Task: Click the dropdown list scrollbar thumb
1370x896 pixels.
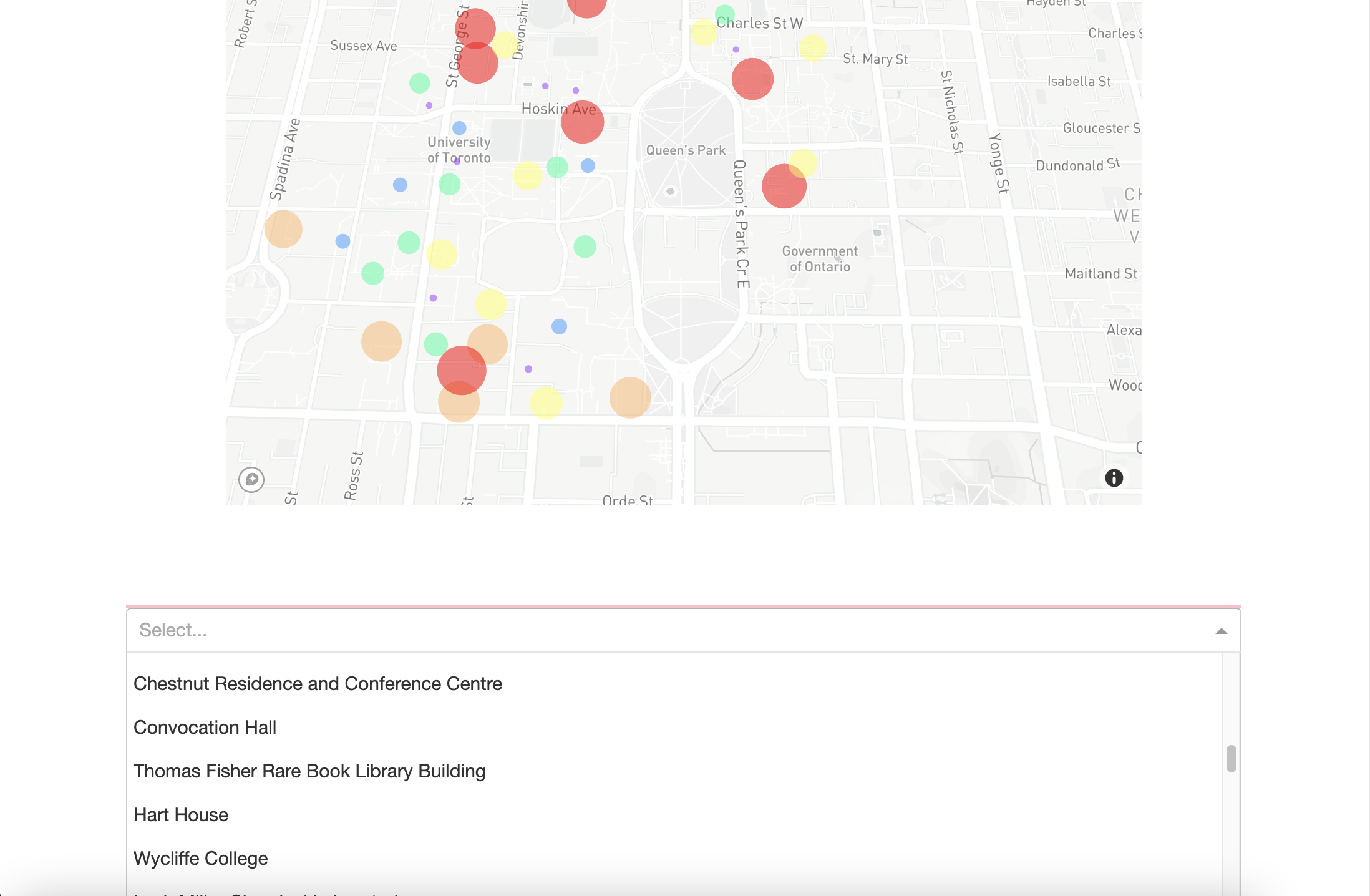Action: click(1231, 758)
